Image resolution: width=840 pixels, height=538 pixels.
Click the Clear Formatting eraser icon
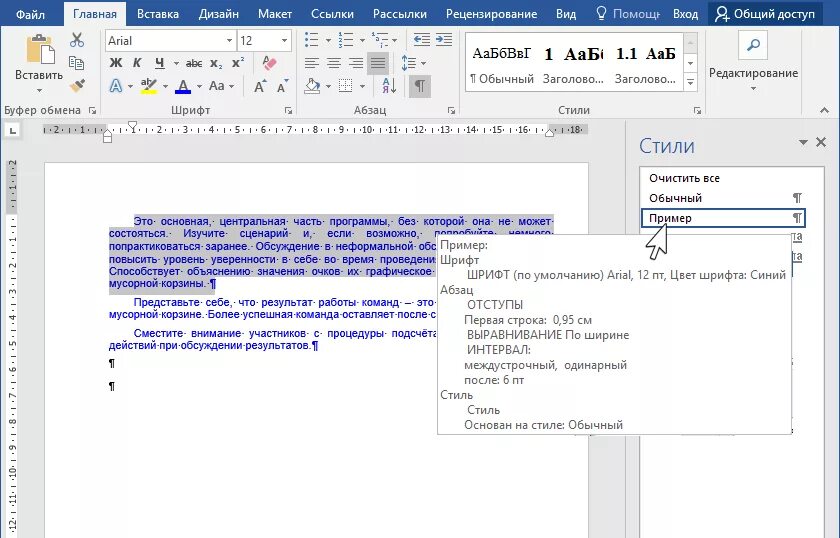269,63
